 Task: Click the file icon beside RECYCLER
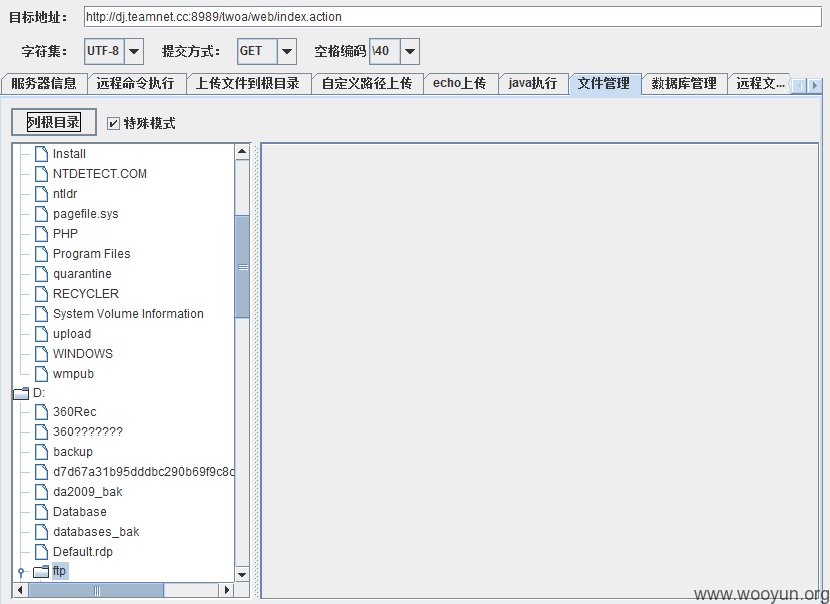41,294
